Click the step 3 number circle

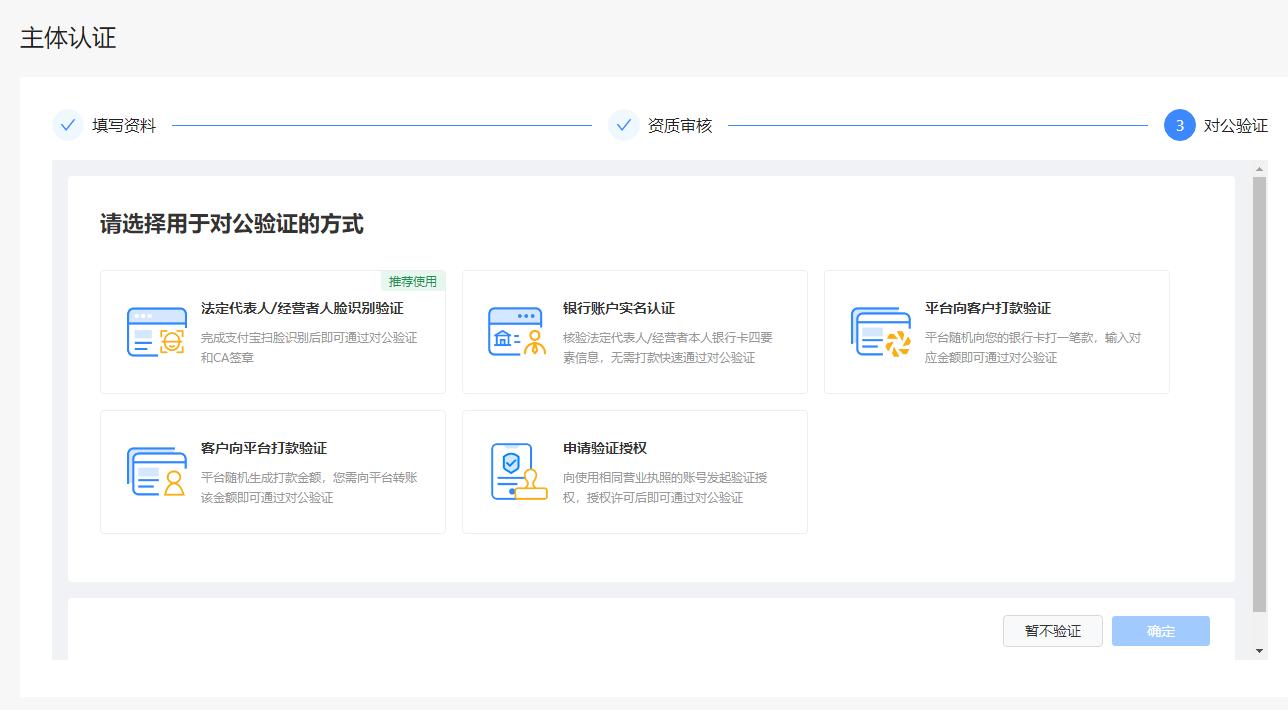[x=1180, y=125]
